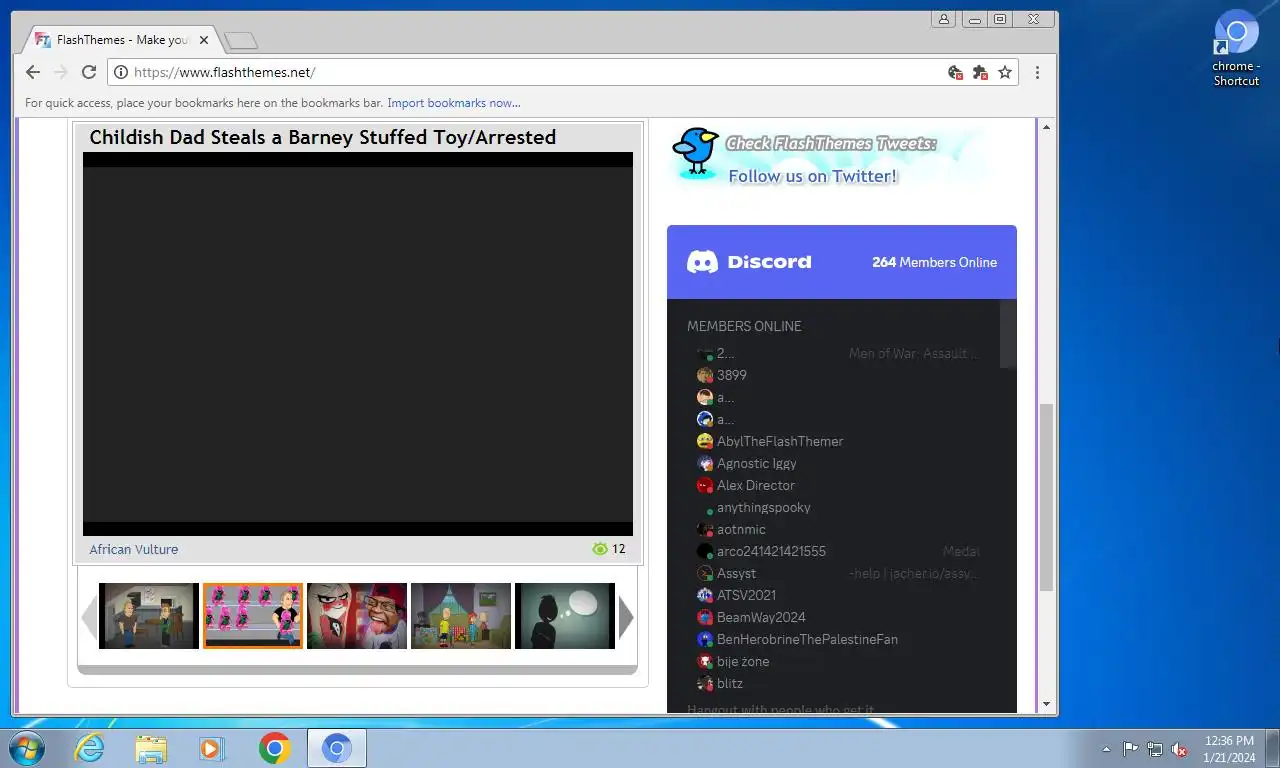
Task: Click the ATSV2021 avatar
Action: pos(705,595)
